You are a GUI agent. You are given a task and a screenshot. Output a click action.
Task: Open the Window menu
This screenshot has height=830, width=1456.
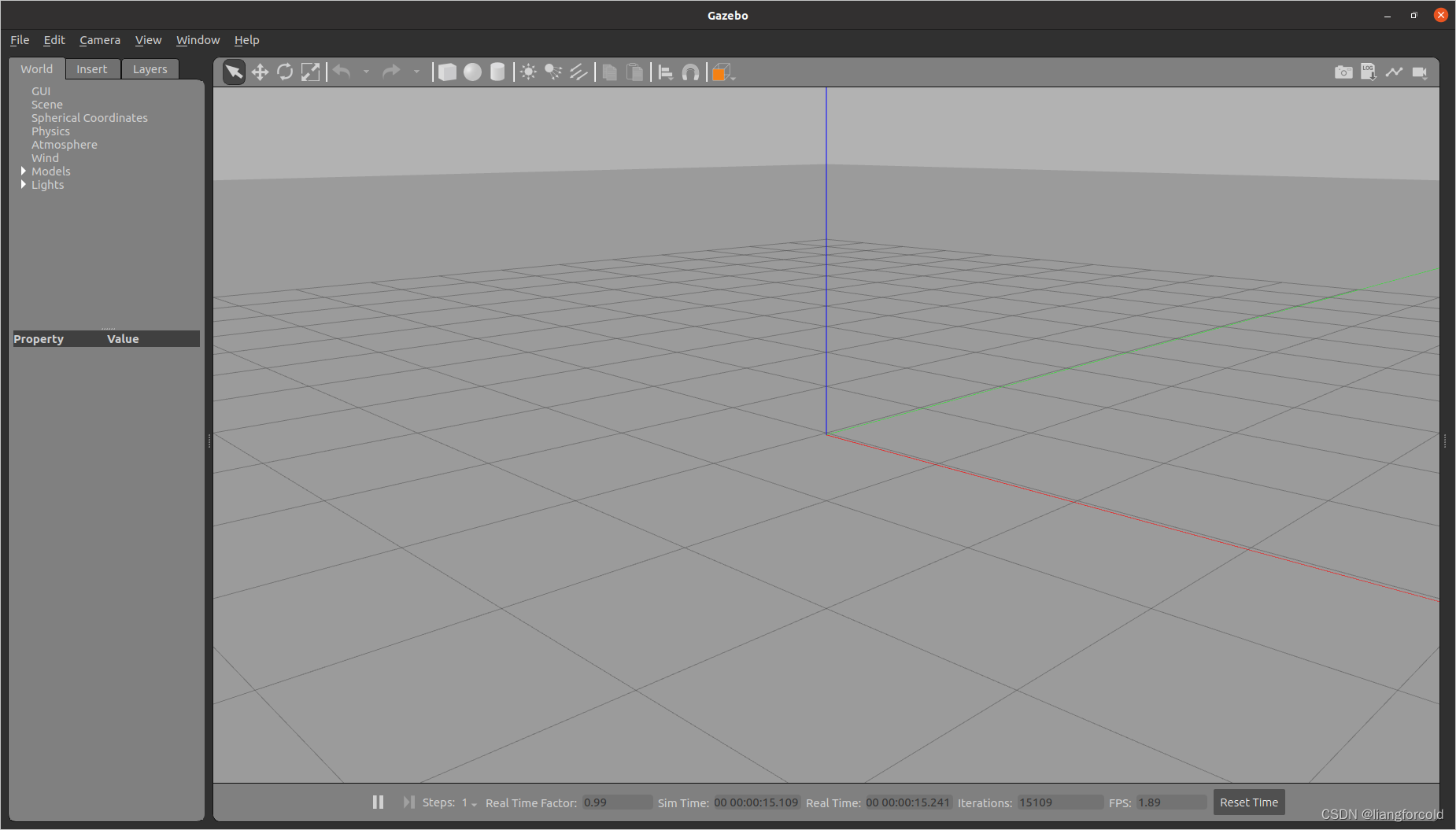coord(198,40)
